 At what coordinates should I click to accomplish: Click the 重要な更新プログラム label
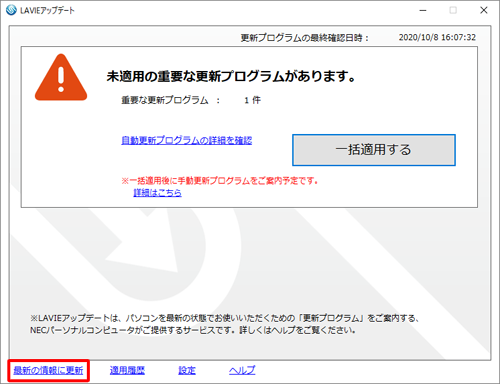[165, 100]
